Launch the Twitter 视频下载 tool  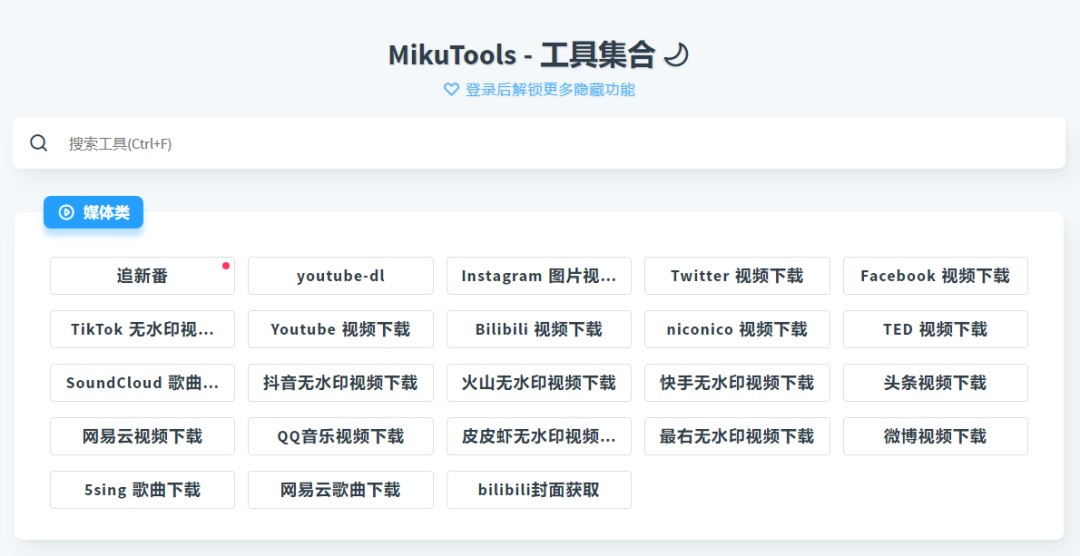click(737, 276)
